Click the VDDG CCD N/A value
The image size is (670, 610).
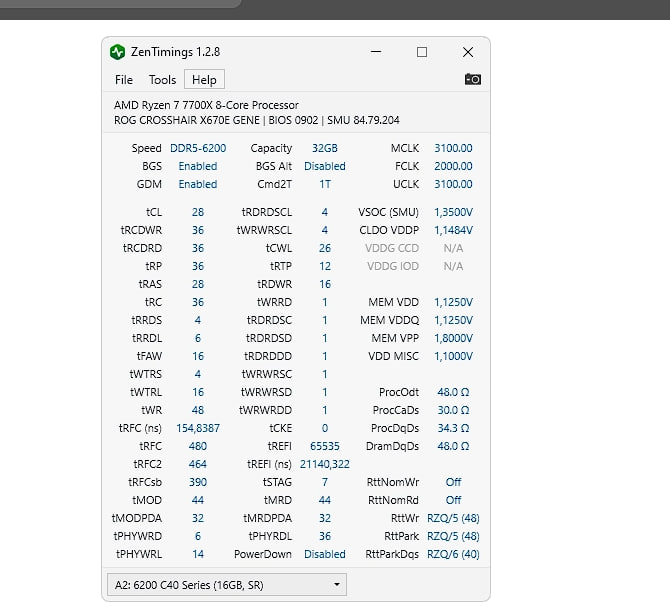coord(453,248)
